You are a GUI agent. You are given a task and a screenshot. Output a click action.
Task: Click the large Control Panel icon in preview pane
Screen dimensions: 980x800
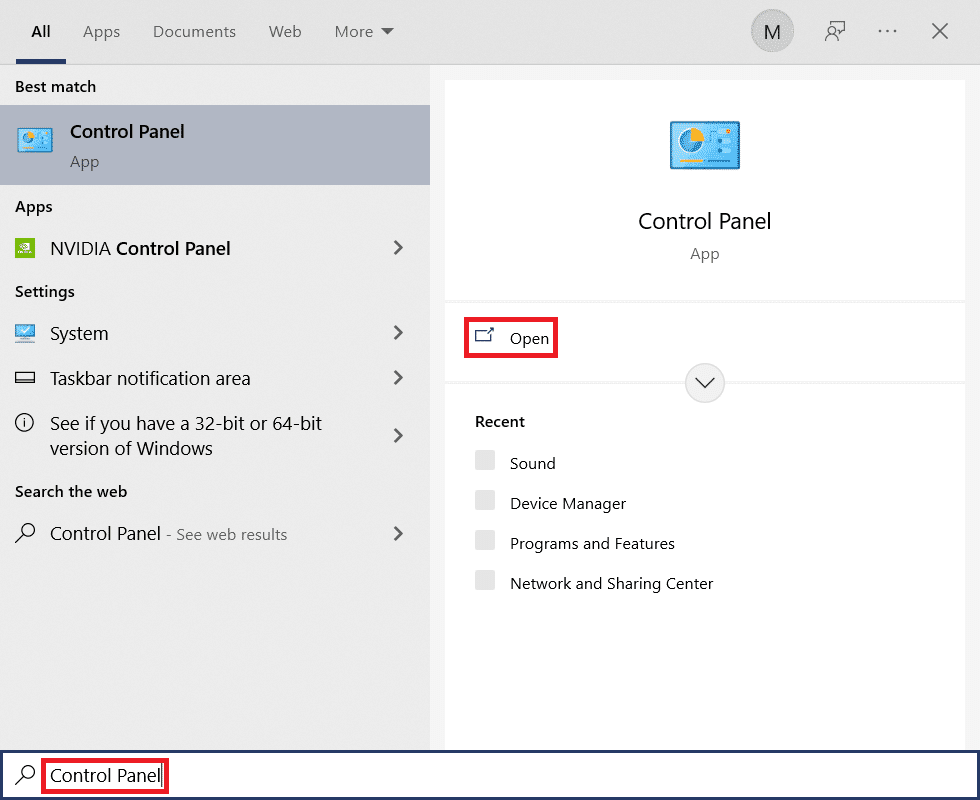coord(704,145)
